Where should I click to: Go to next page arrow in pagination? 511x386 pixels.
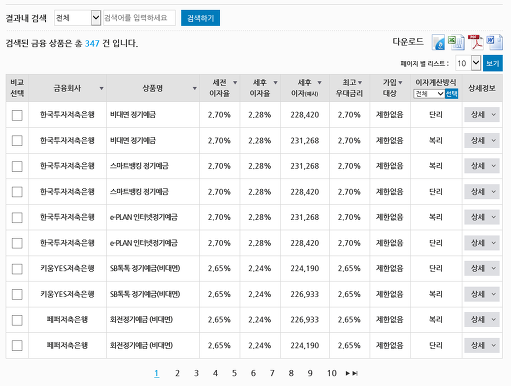point(348,373)
